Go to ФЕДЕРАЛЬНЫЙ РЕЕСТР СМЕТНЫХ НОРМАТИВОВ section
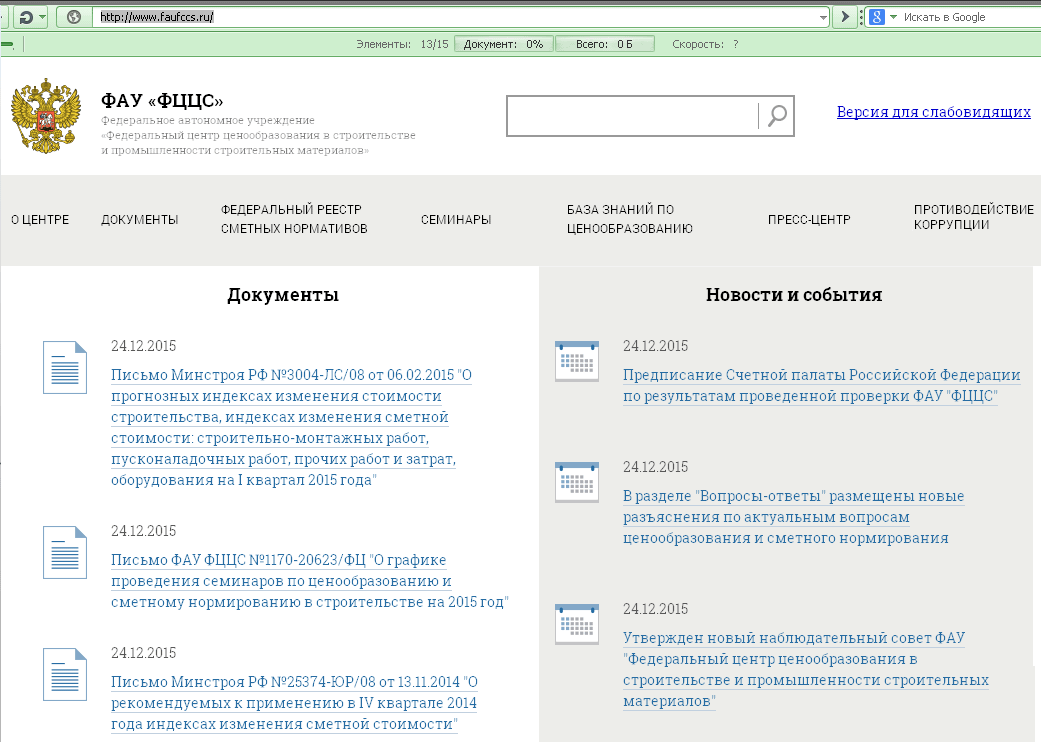This screenshot has width=1041, height=742. click(294, 219)
